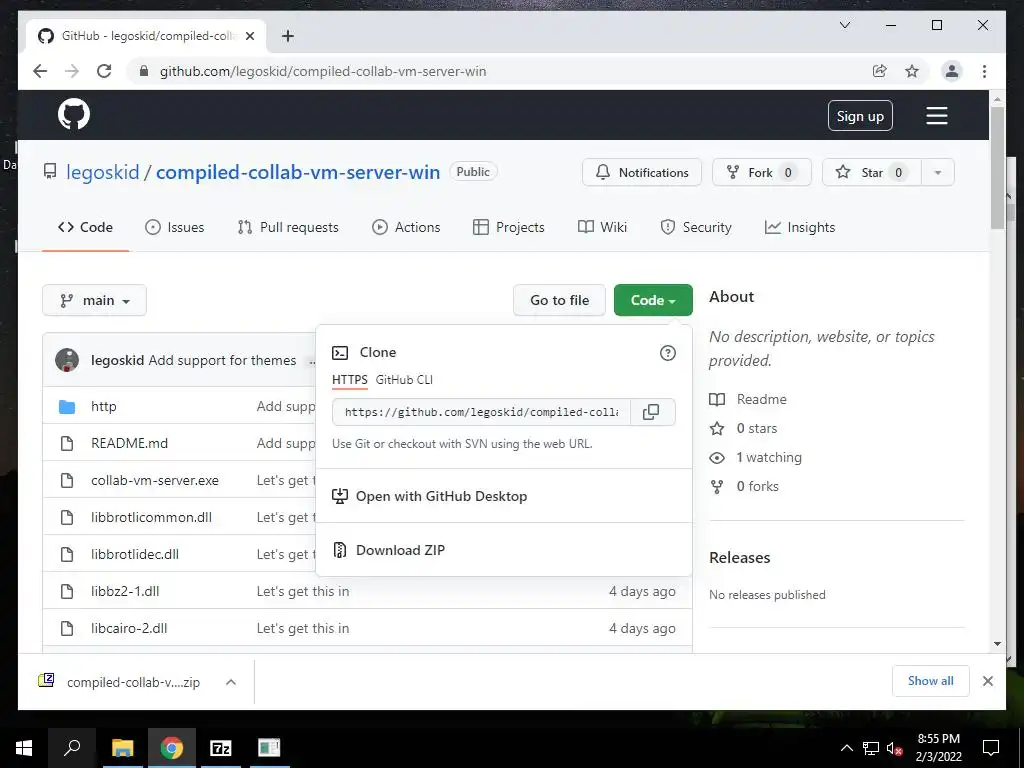The width and height of the screenshot is (1024, 768).
Task: Expand the Star lists dropdown arrow
Action: click(938, 172)
